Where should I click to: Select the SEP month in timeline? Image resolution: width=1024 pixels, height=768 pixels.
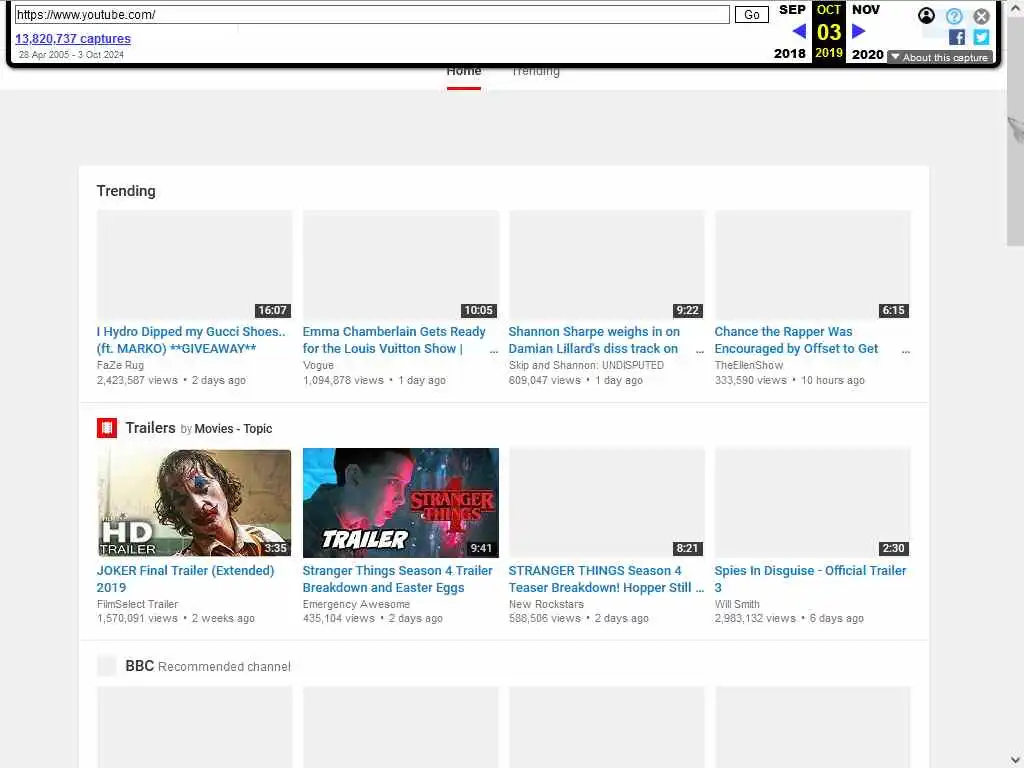point(792,9)
